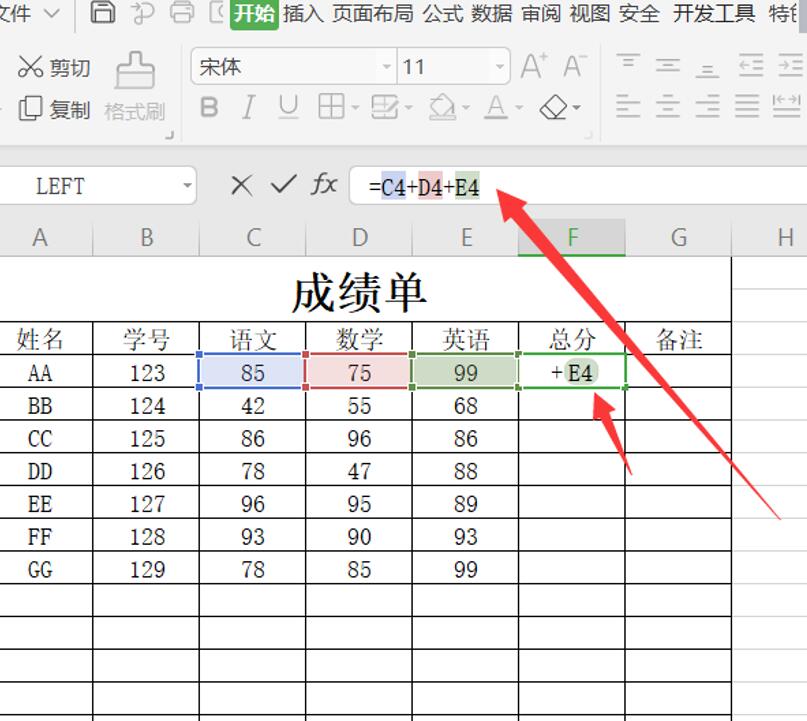The image size is (807, 721).
Task: Toggle Underline formatting
Action: [288, 107]
